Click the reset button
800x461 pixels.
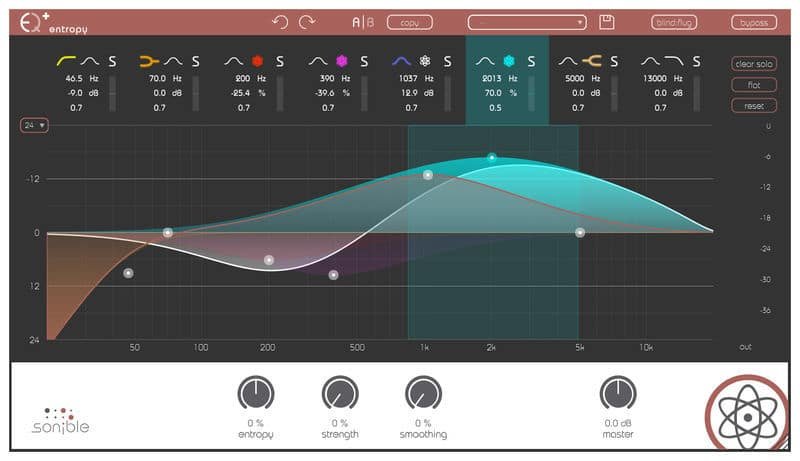click(x=754, y=106)
